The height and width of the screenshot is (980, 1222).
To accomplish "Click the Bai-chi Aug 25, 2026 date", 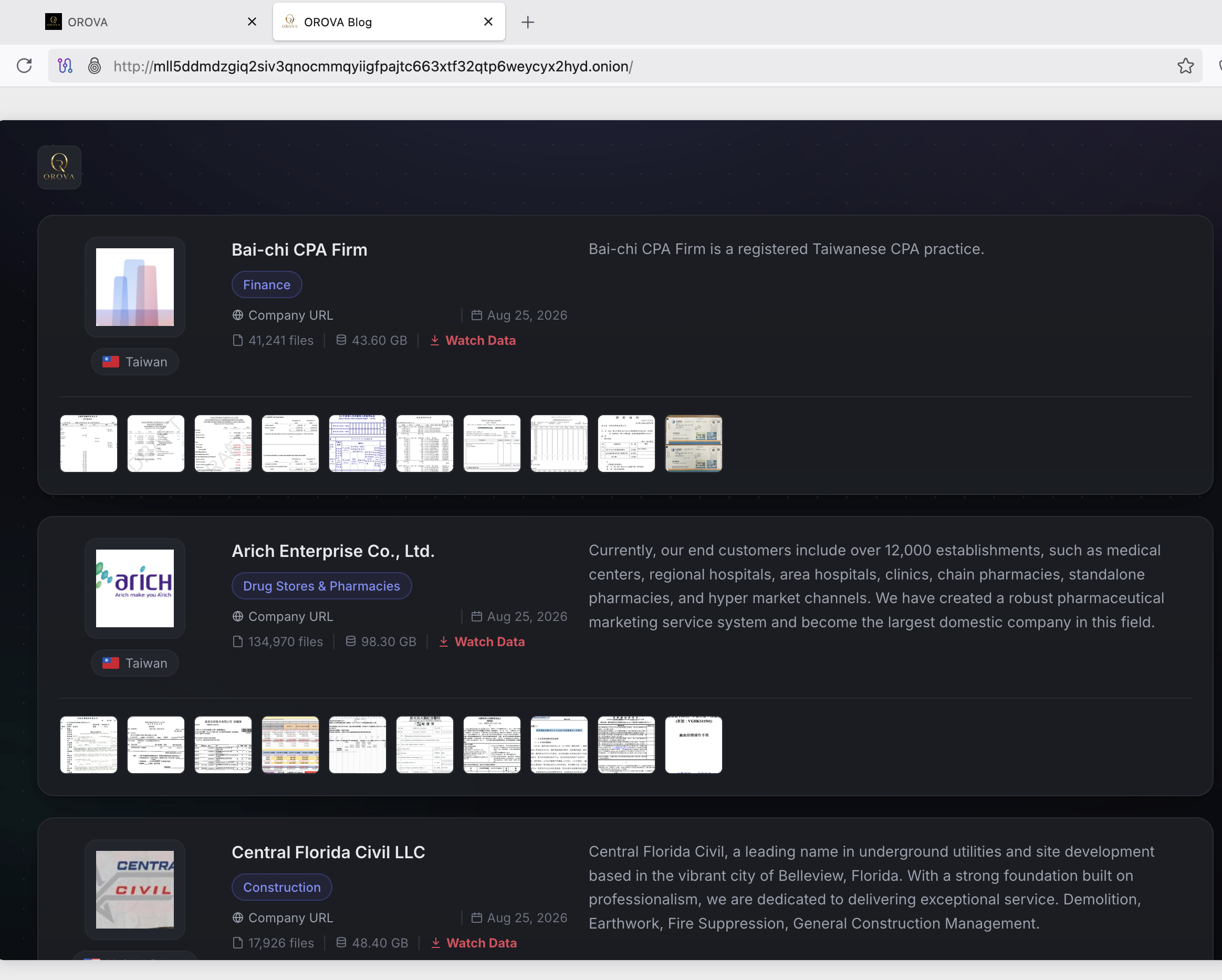I will point(519,315).
